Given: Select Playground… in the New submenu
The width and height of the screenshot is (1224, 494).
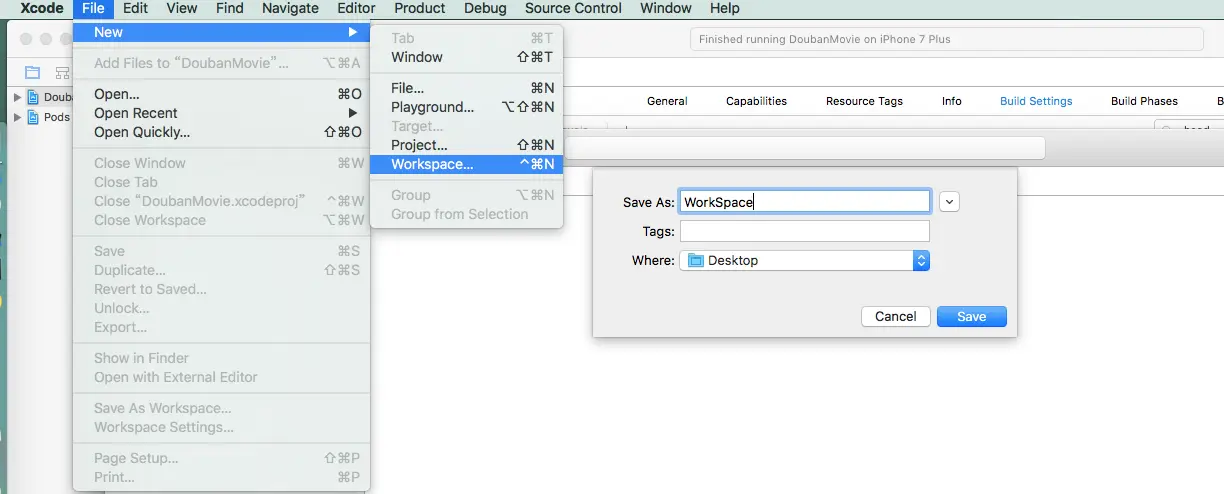Looking at the screenshot, I should [466, 107].
